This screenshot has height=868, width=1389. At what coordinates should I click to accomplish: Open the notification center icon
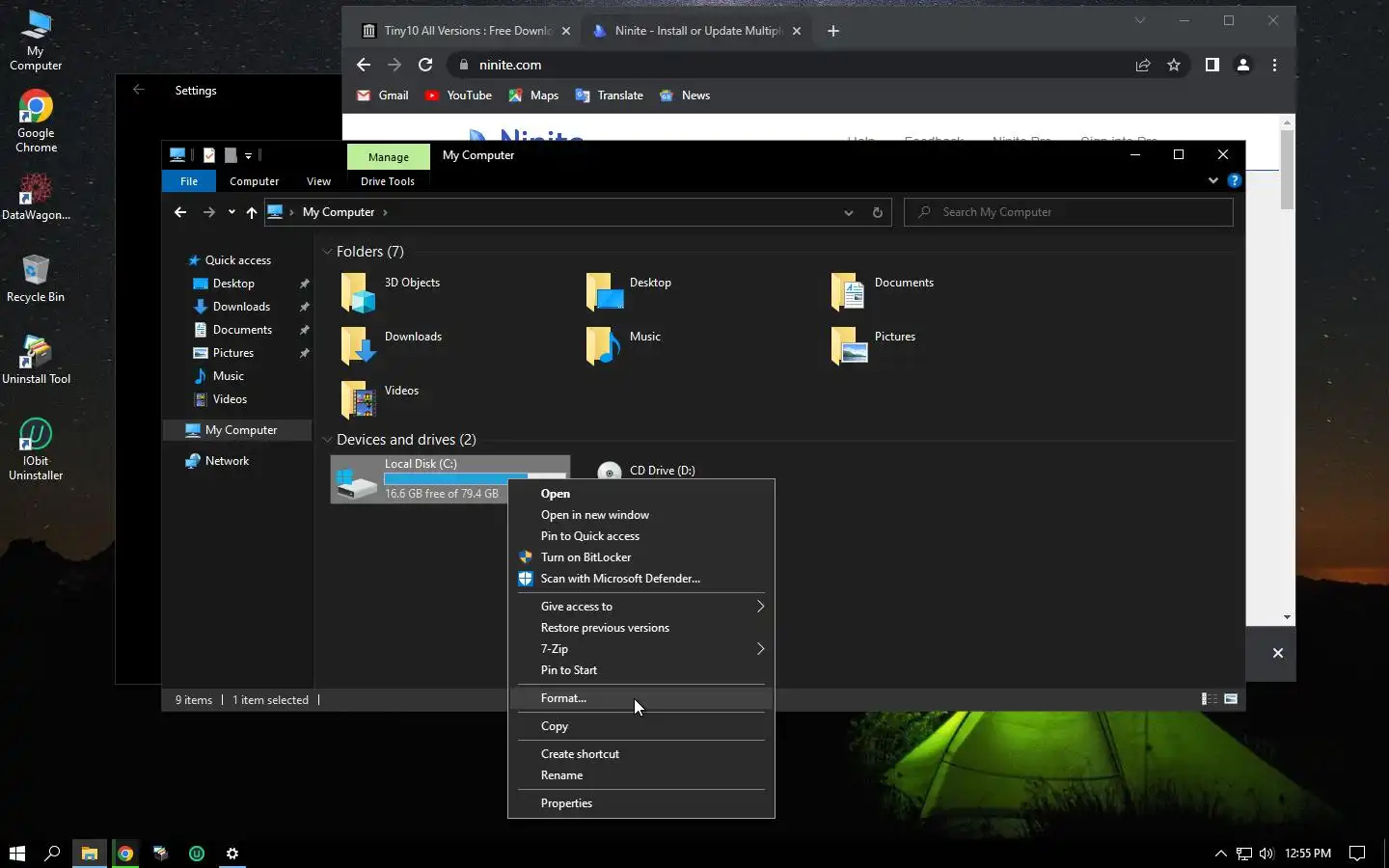(x=1357, y=853)
